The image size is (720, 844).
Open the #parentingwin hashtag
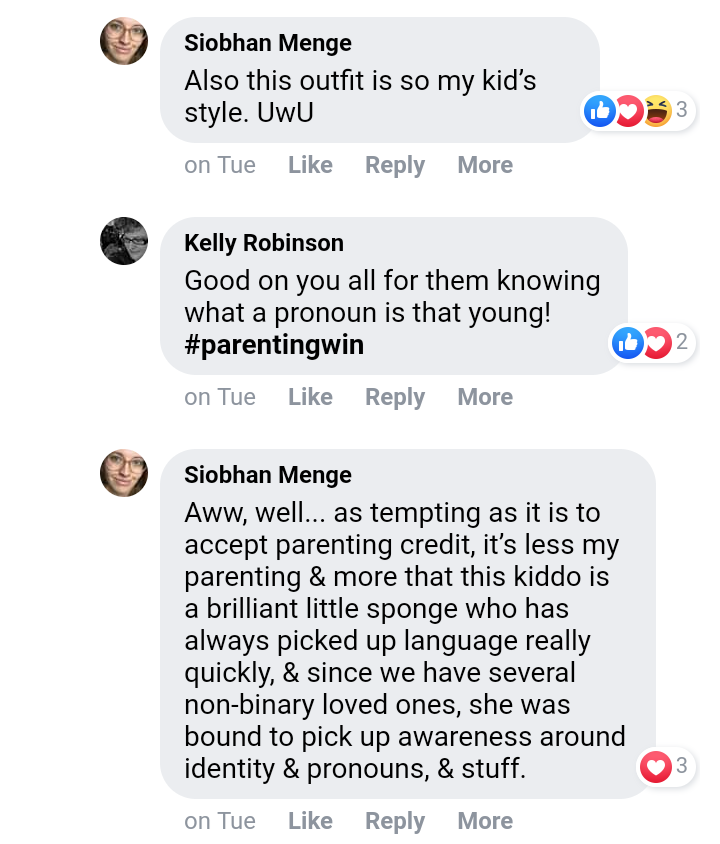click(x=274, y=345)
